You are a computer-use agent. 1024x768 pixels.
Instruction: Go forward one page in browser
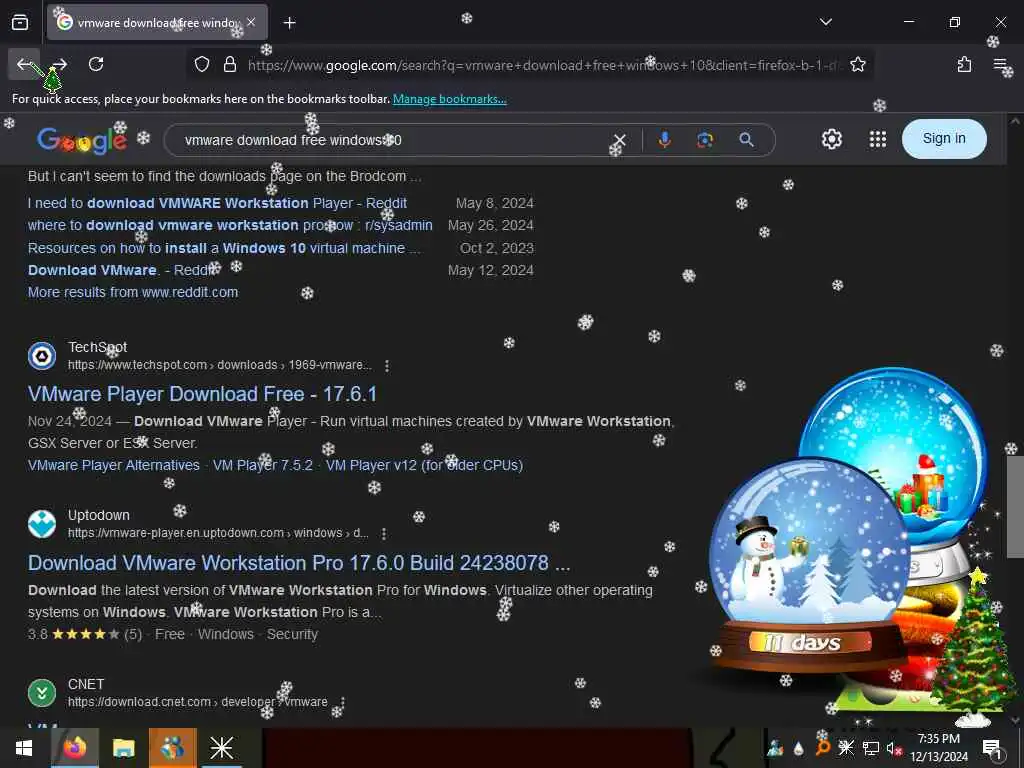pos(60,64)
